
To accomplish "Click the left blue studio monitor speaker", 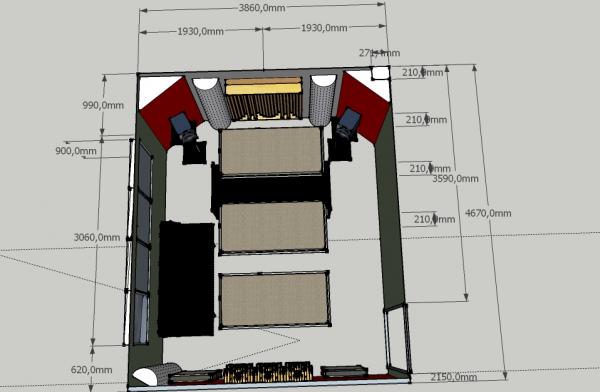I will 184,127.
